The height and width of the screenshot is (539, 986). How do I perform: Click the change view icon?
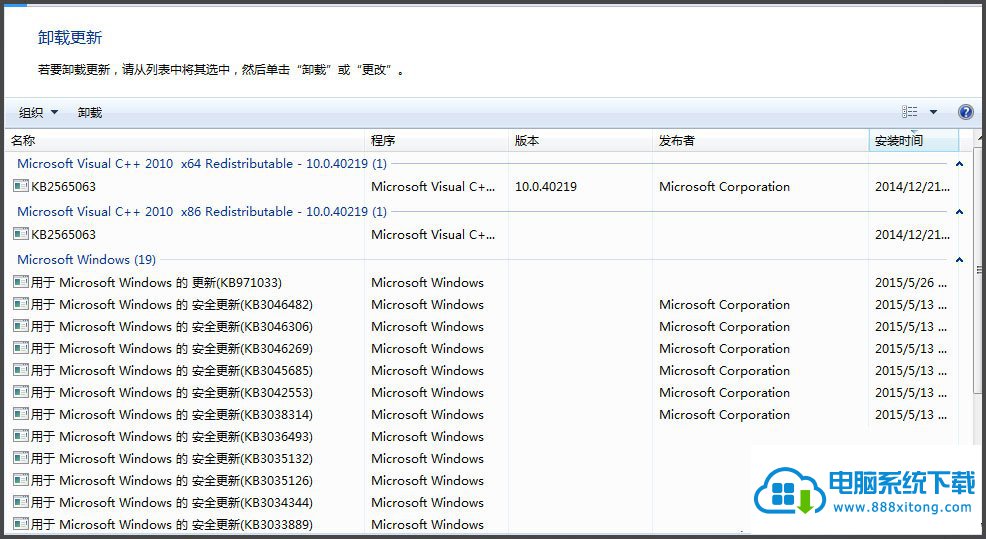click(909, 112)
